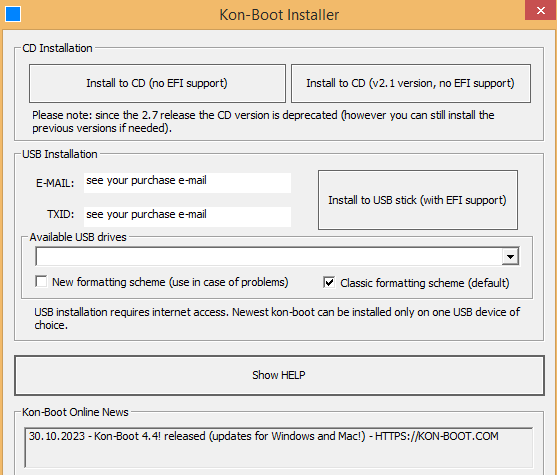Click Install to CD (no EFI support)
Screen dimensions: 557x475
click(157, 83)
